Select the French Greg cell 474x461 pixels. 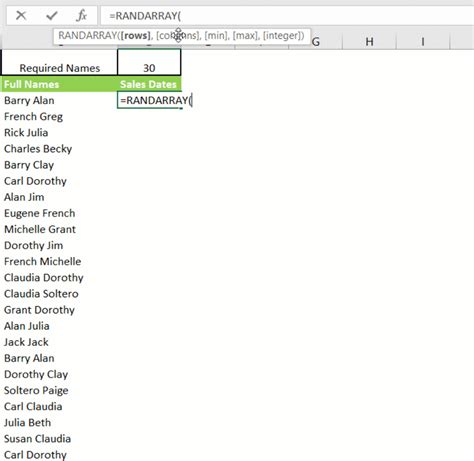point(59,117)
